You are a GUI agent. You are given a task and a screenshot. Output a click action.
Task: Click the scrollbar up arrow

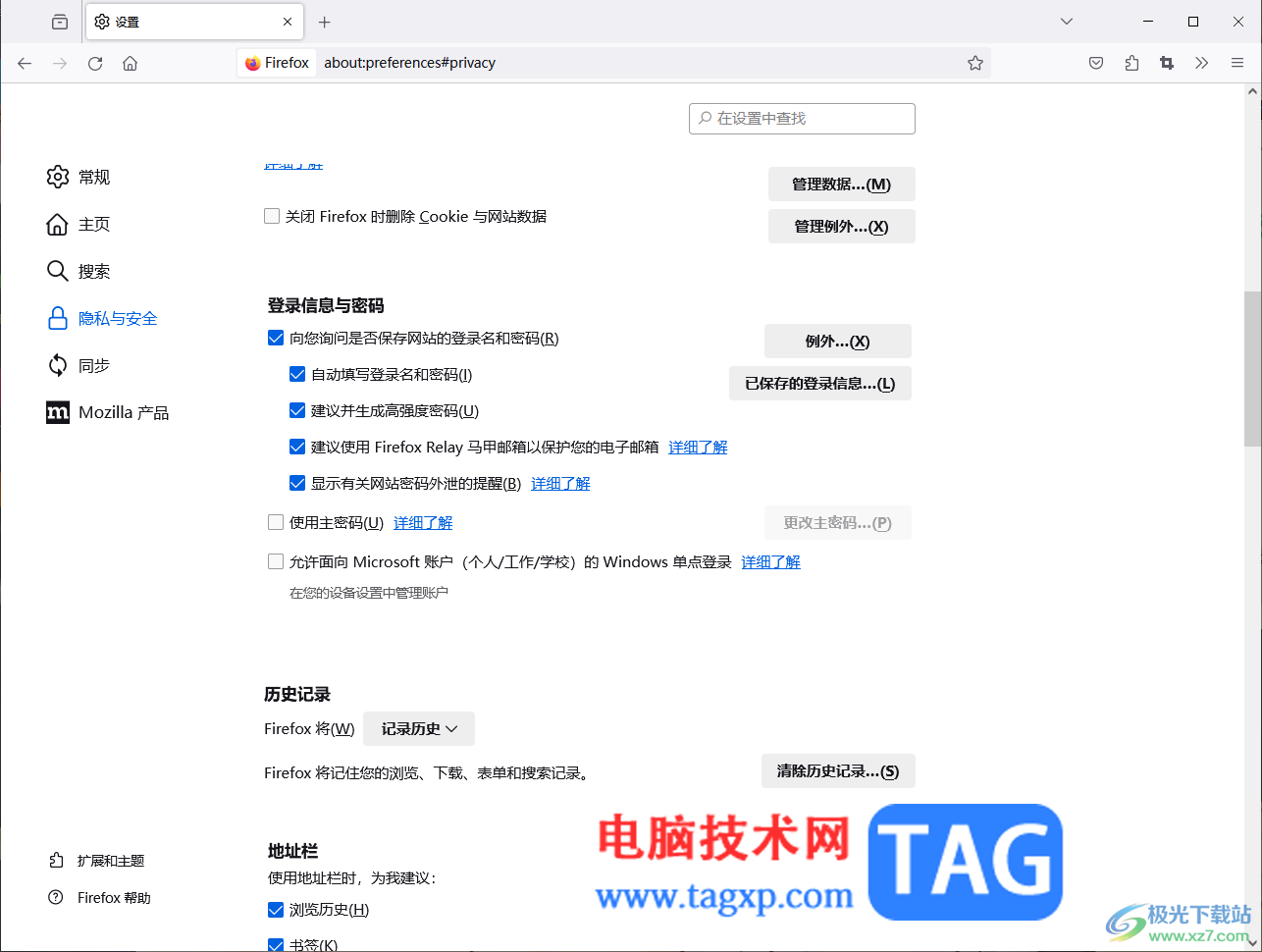point(1253,91)
